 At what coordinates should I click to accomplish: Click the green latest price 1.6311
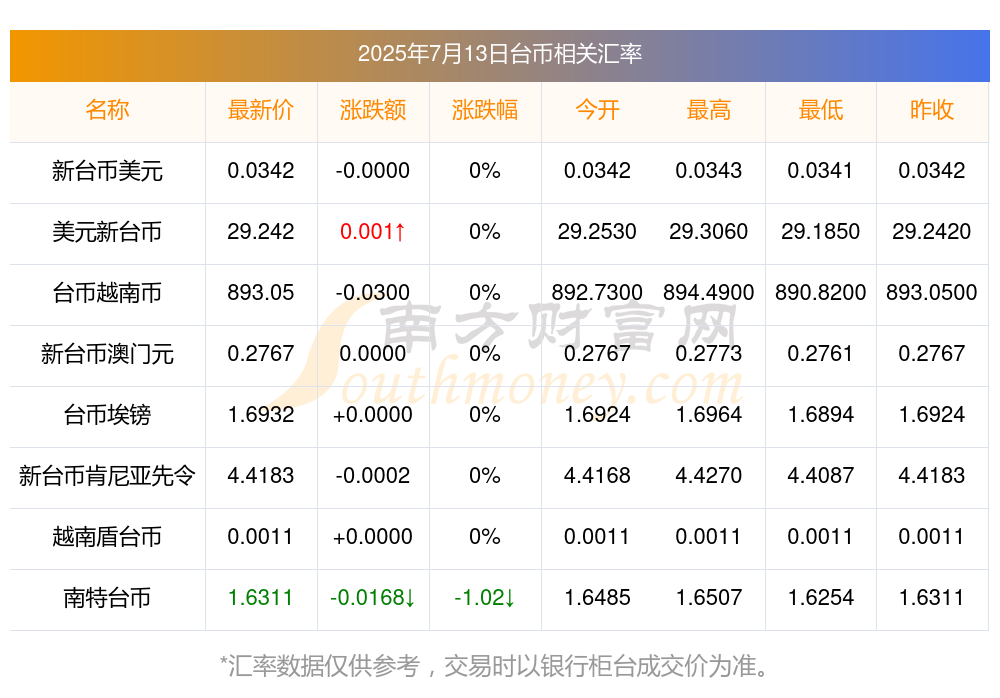click(260, 598)
